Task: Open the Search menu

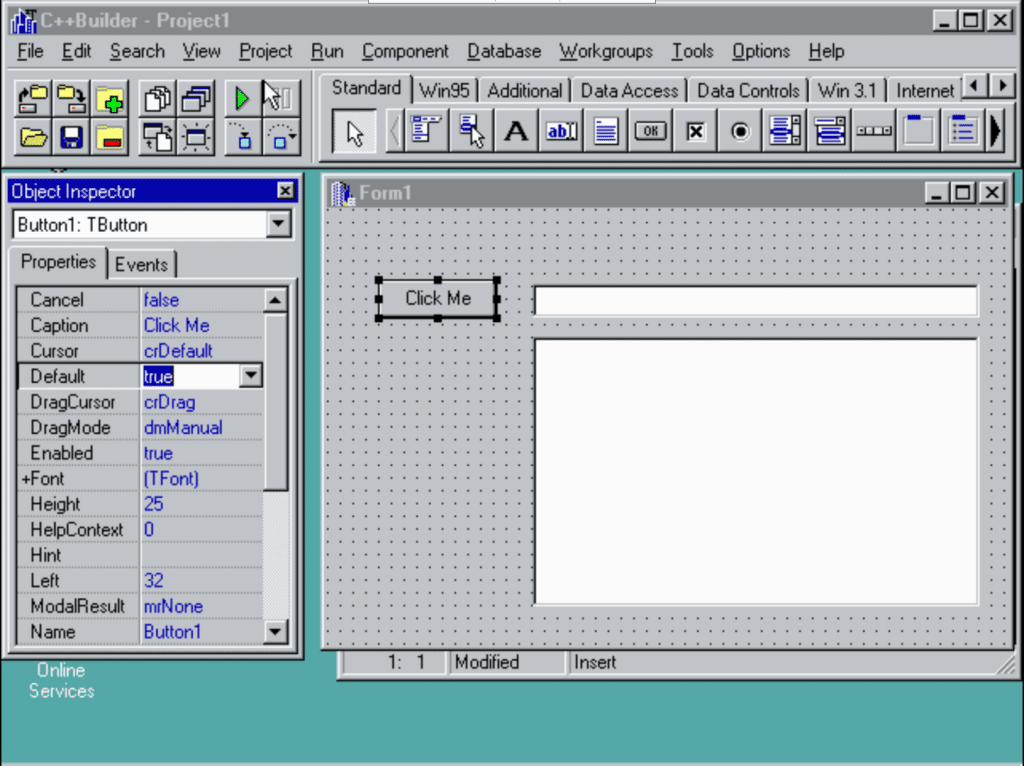Action: 137,51
